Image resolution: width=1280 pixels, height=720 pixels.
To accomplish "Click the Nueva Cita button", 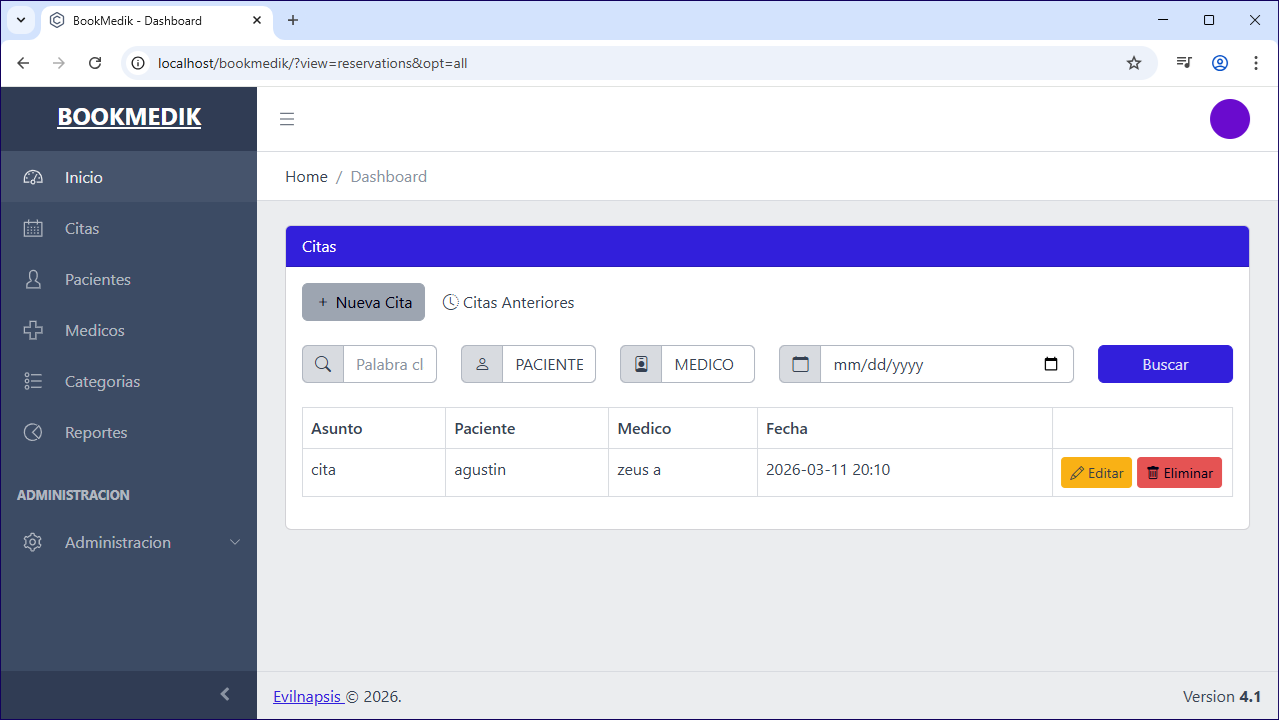I will [x=363, y=302].
